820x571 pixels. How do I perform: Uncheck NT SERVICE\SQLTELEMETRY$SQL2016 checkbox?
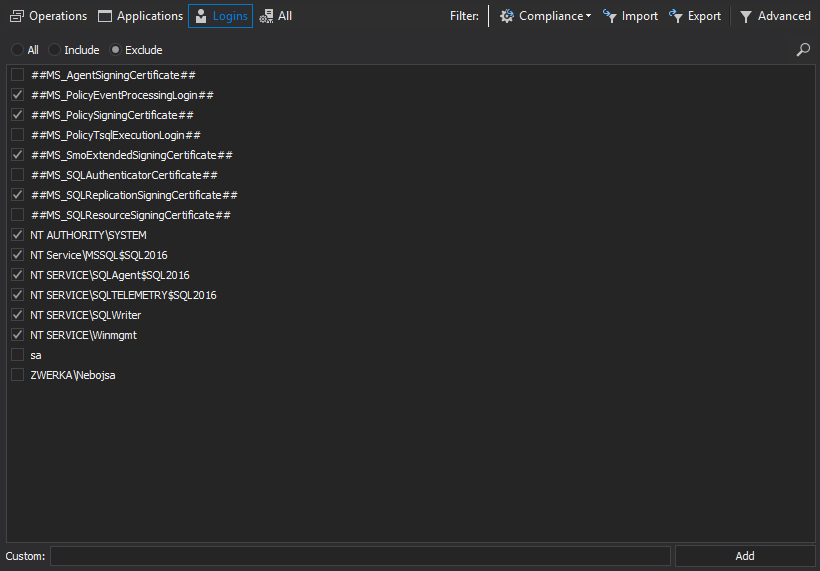point(17,295)
